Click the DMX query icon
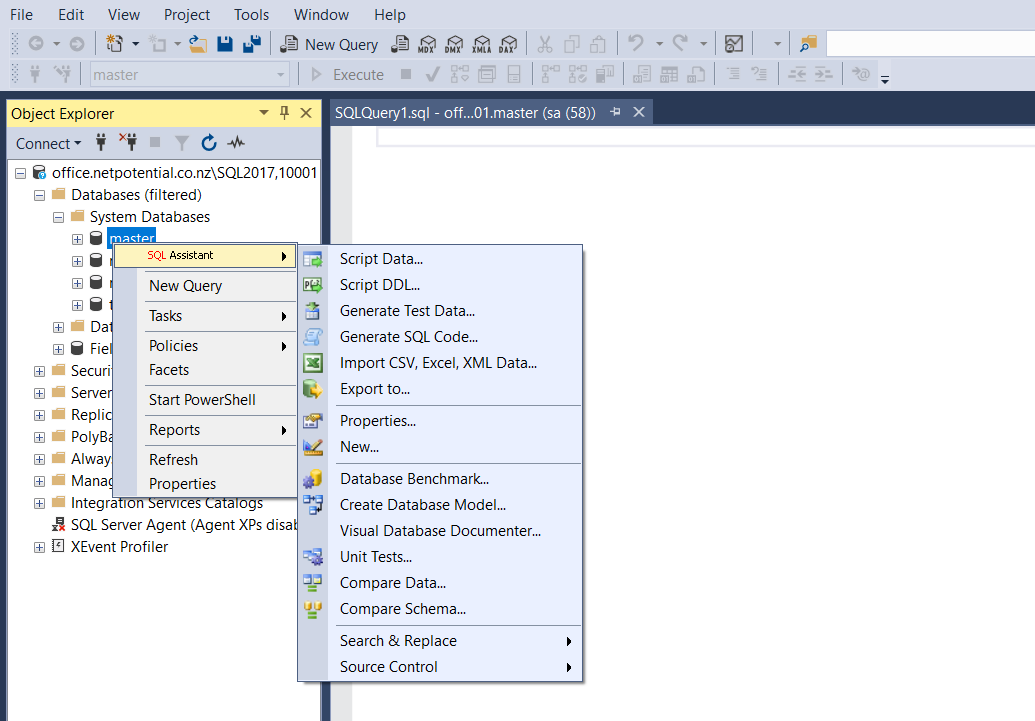 click(454, 44)
